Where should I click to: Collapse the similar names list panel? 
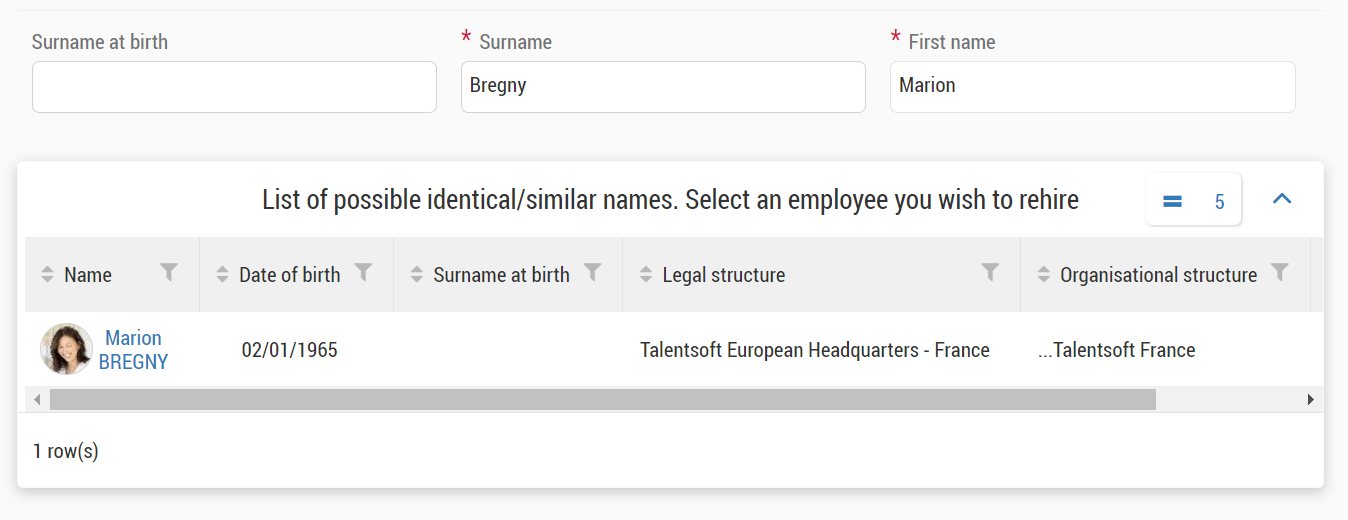click(1282, 199)
